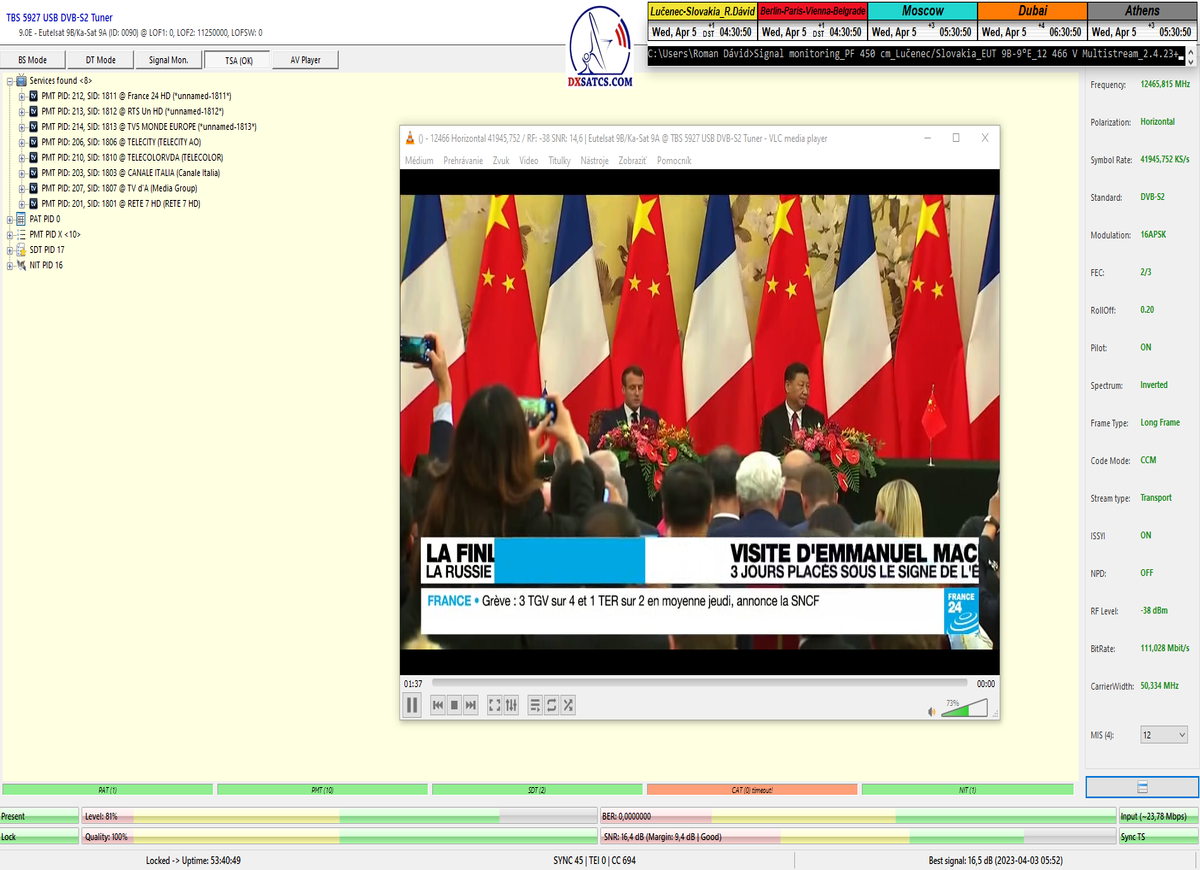This screenshot has height=870, width=1200.
Task: Skip to next media in VLC
Action: coord(471,705)
